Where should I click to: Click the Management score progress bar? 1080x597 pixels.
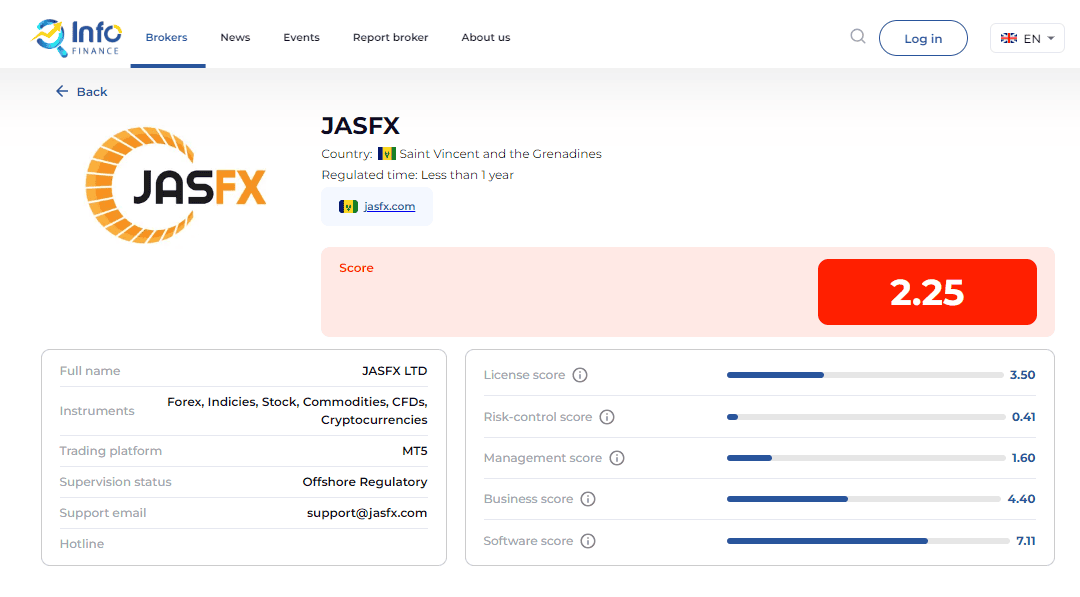pos(866,458)
